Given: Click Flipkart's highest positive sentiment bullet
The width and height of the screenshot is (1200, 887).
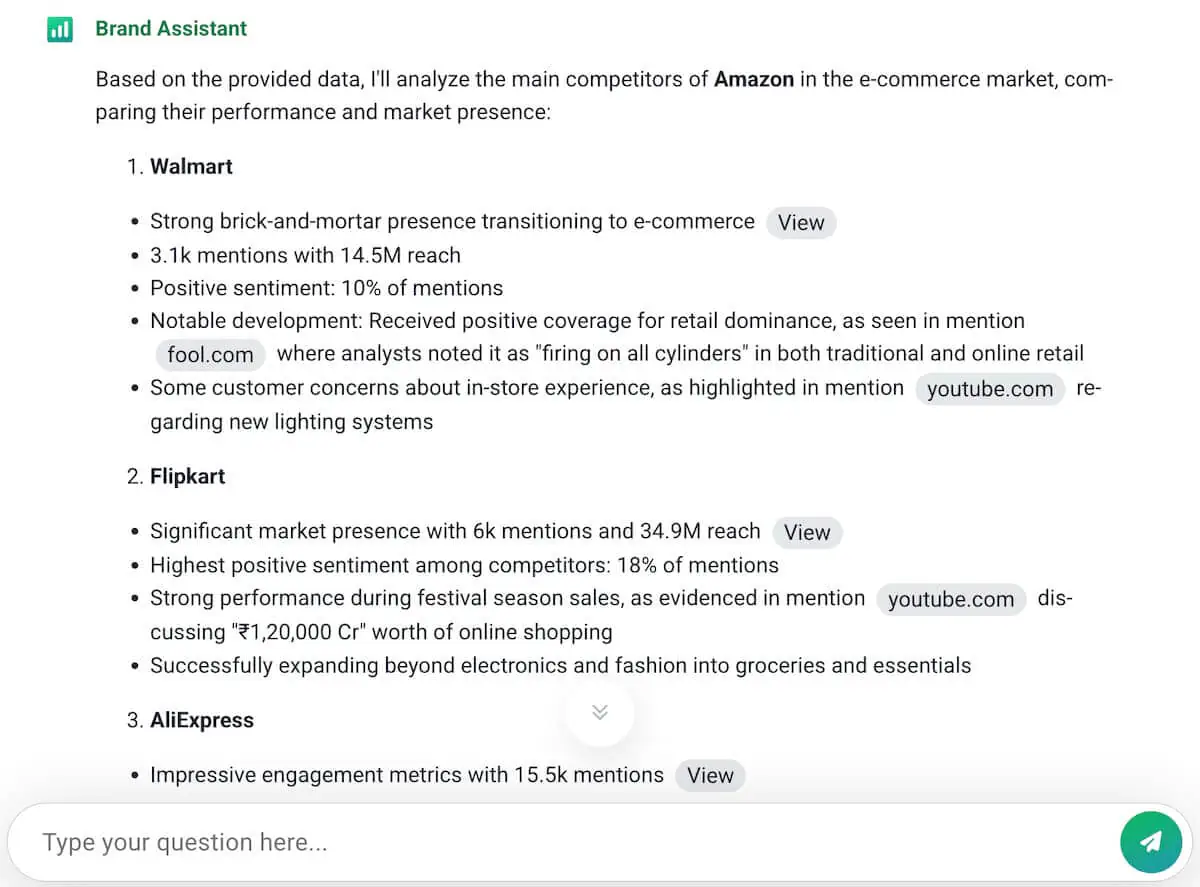Looking at the screenshot, I should tap(463, 565).
